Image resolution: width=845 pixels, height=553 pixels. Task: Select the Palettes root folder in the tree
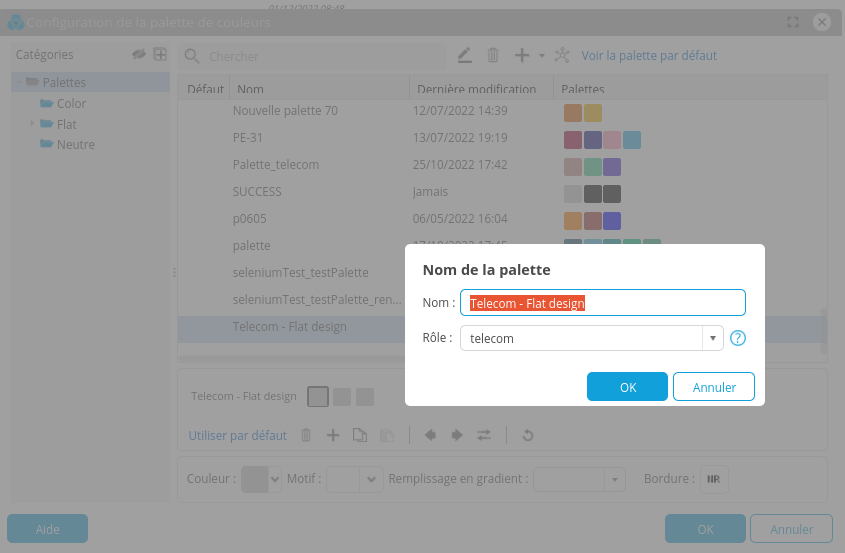point(91,82)
